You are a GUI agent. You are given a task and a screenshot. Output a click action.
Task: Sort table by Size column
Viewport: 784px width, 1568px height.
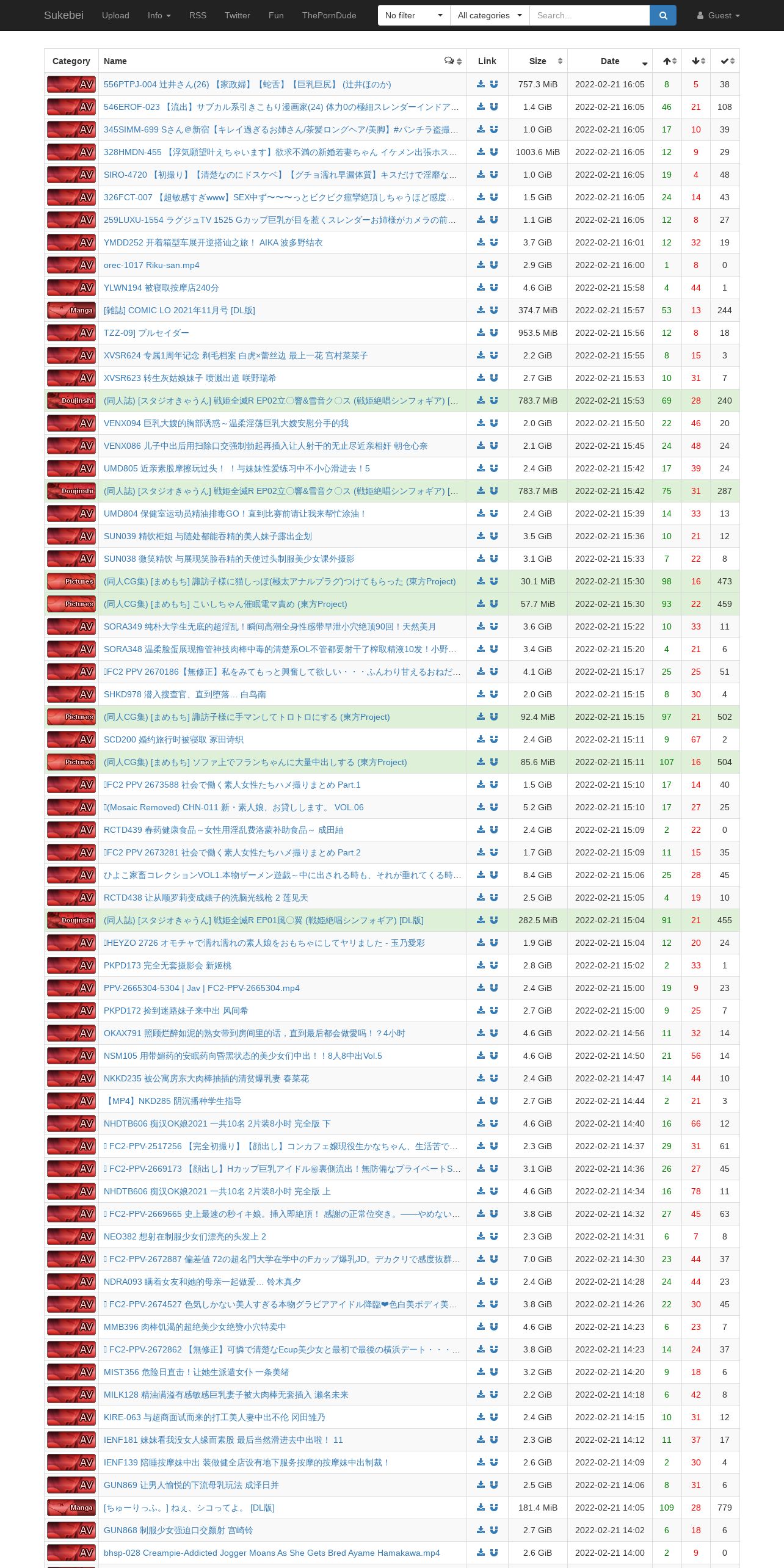point(538,61)
